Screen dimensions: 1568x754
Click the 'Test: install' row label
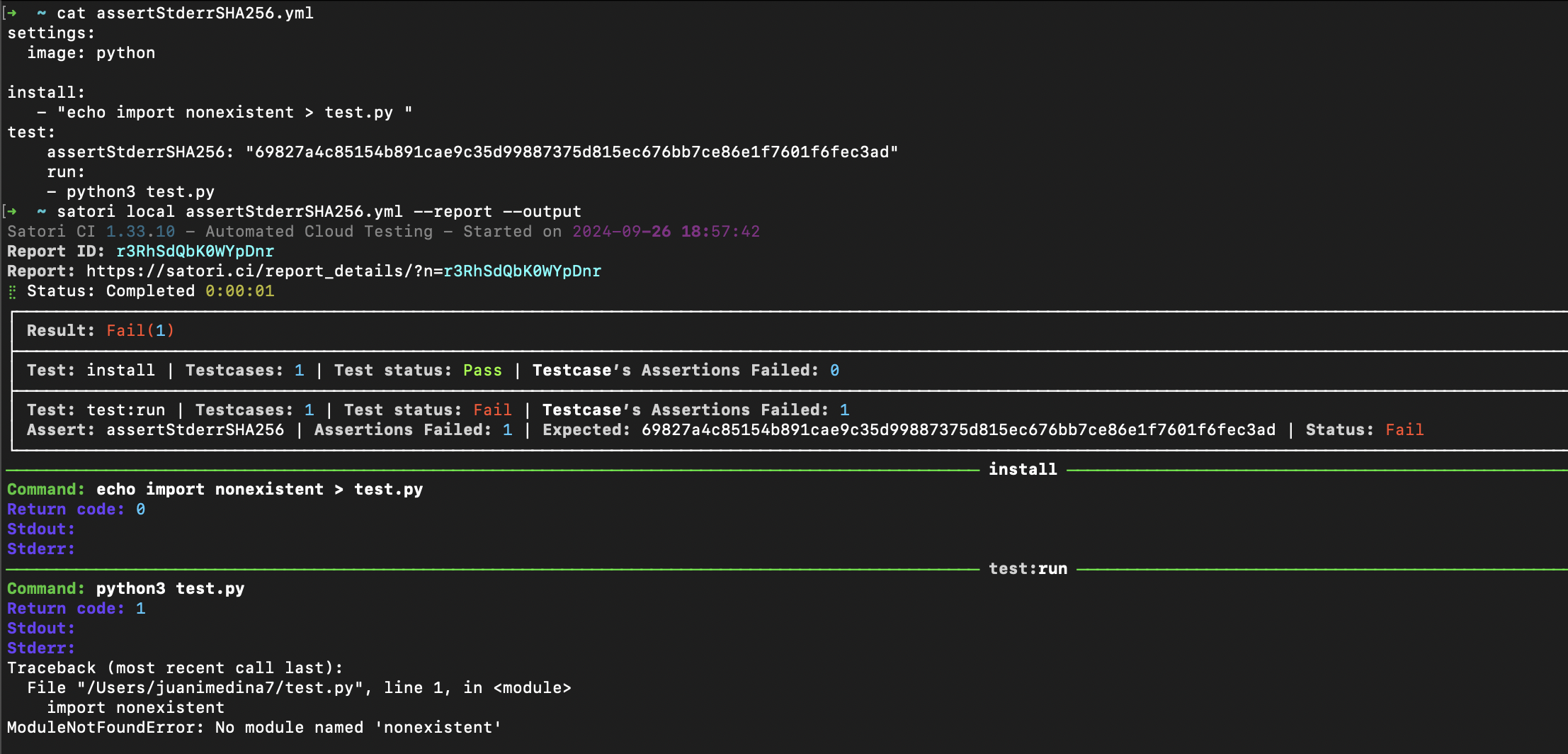tap(91, 371)
